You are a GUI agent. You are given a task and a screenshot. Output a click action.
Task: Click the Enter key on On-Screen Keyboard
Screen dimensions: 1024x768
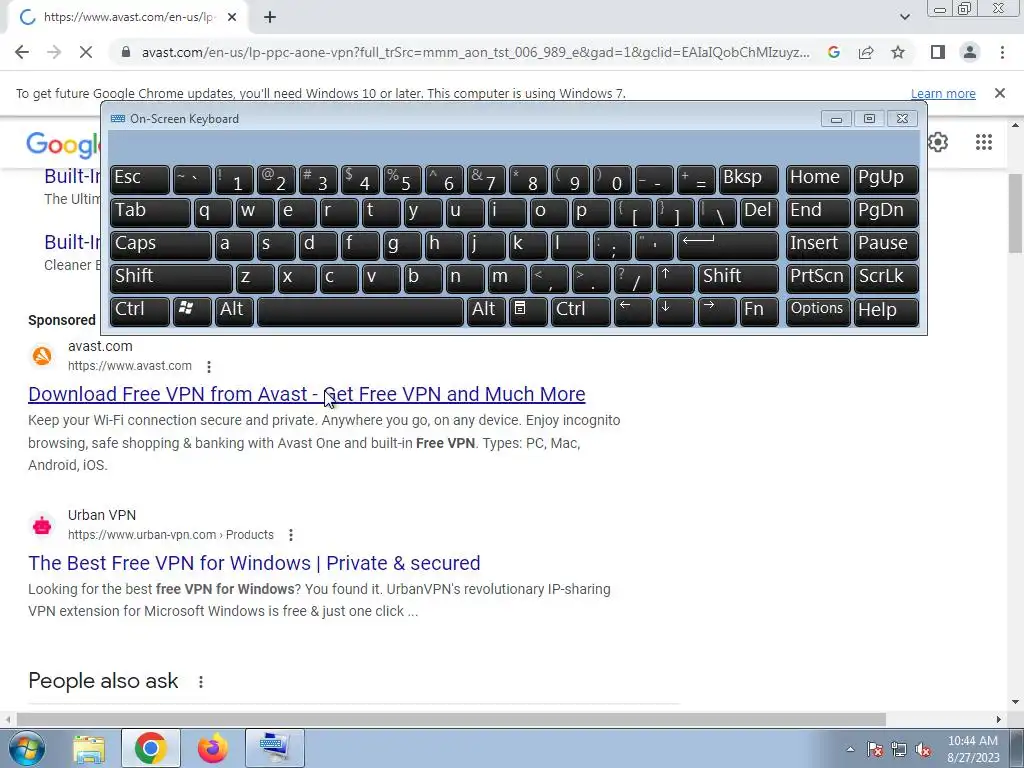click(x=728, y=245)
